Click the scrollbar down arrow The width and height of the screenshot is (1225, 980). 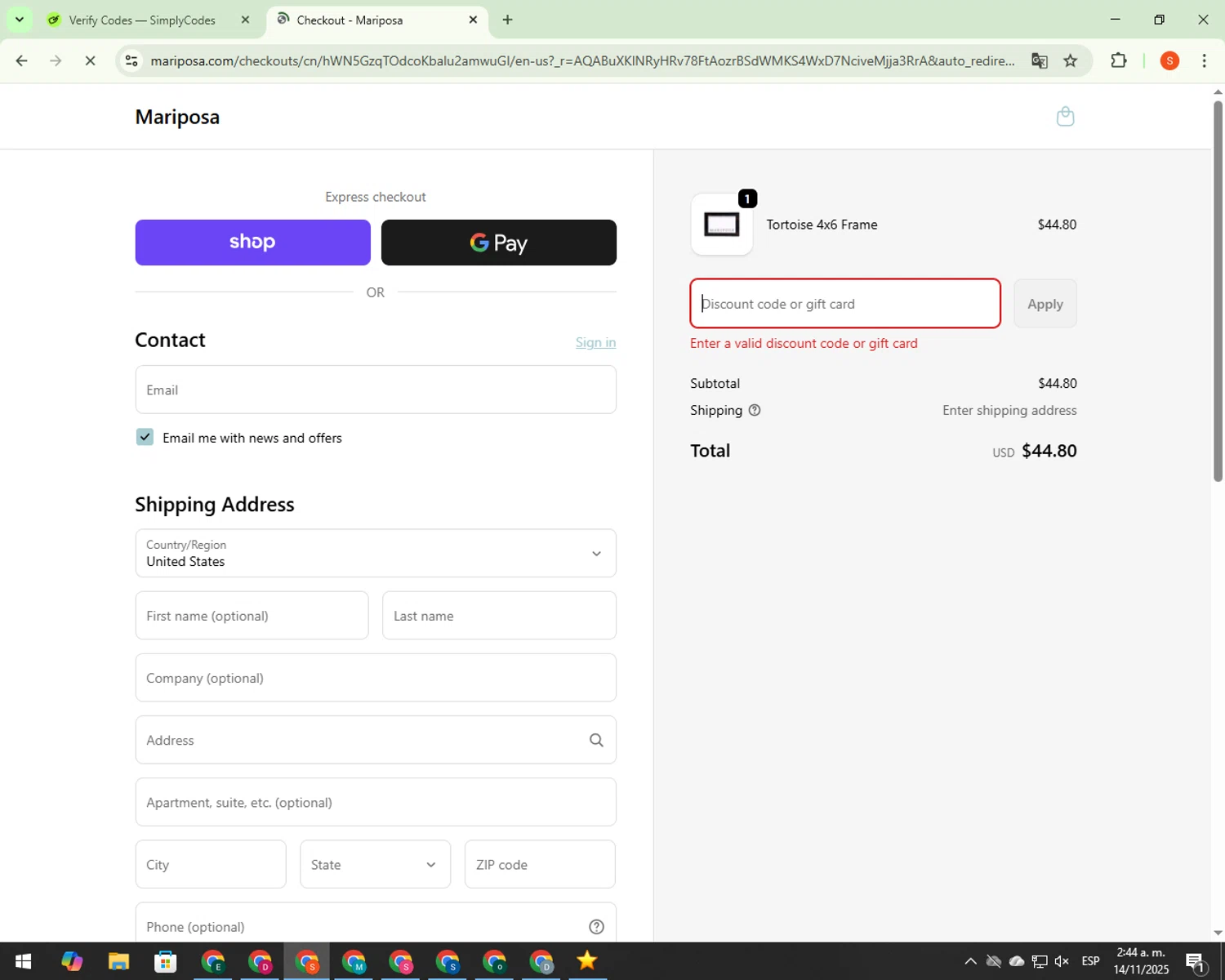click(x=1218, y=933)
